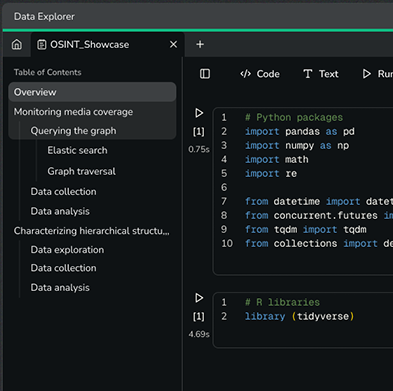
Task: Insert a new Text cell
Action: [321, 74]
